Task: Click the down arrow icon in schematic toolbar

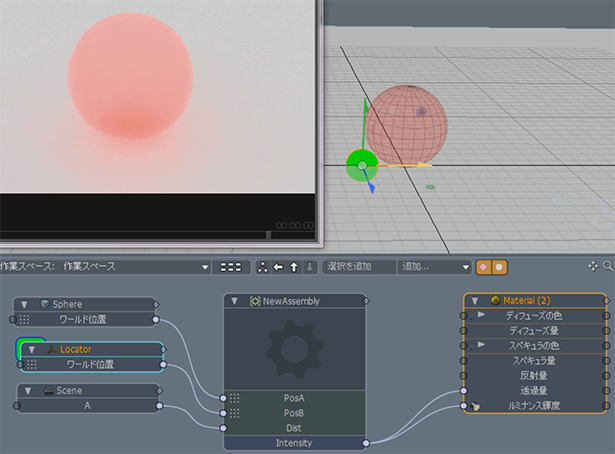Action: pyautogui.click(x=309, y=267)
